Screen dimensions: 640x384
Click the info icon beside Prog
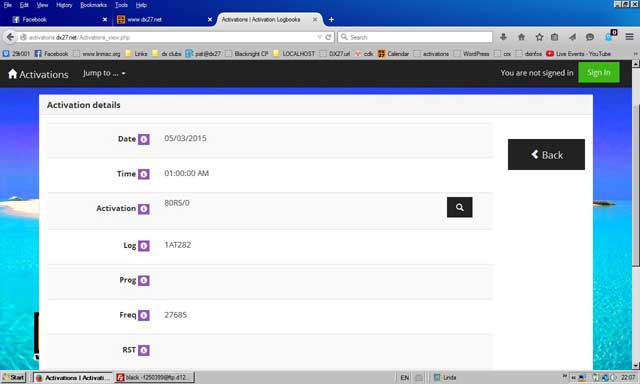pos(144,280)
